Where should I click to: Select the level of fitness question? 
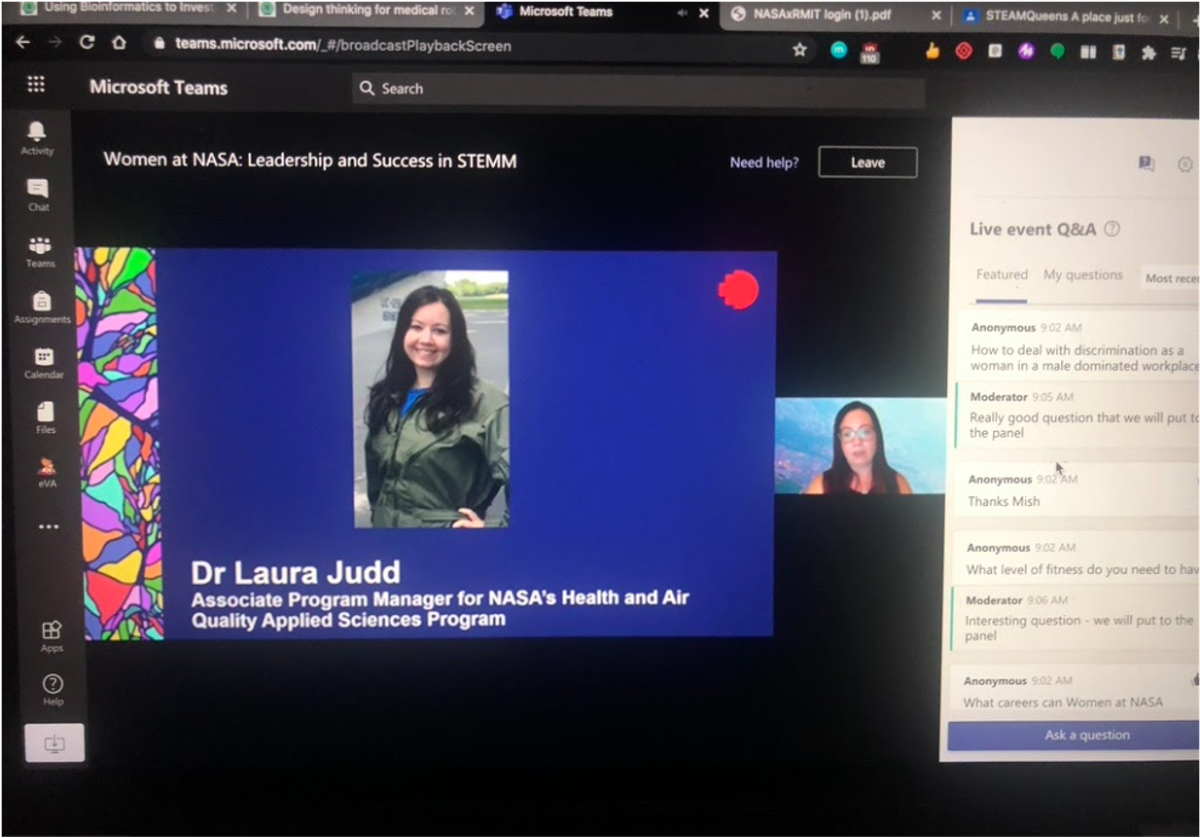point(1076,558)
